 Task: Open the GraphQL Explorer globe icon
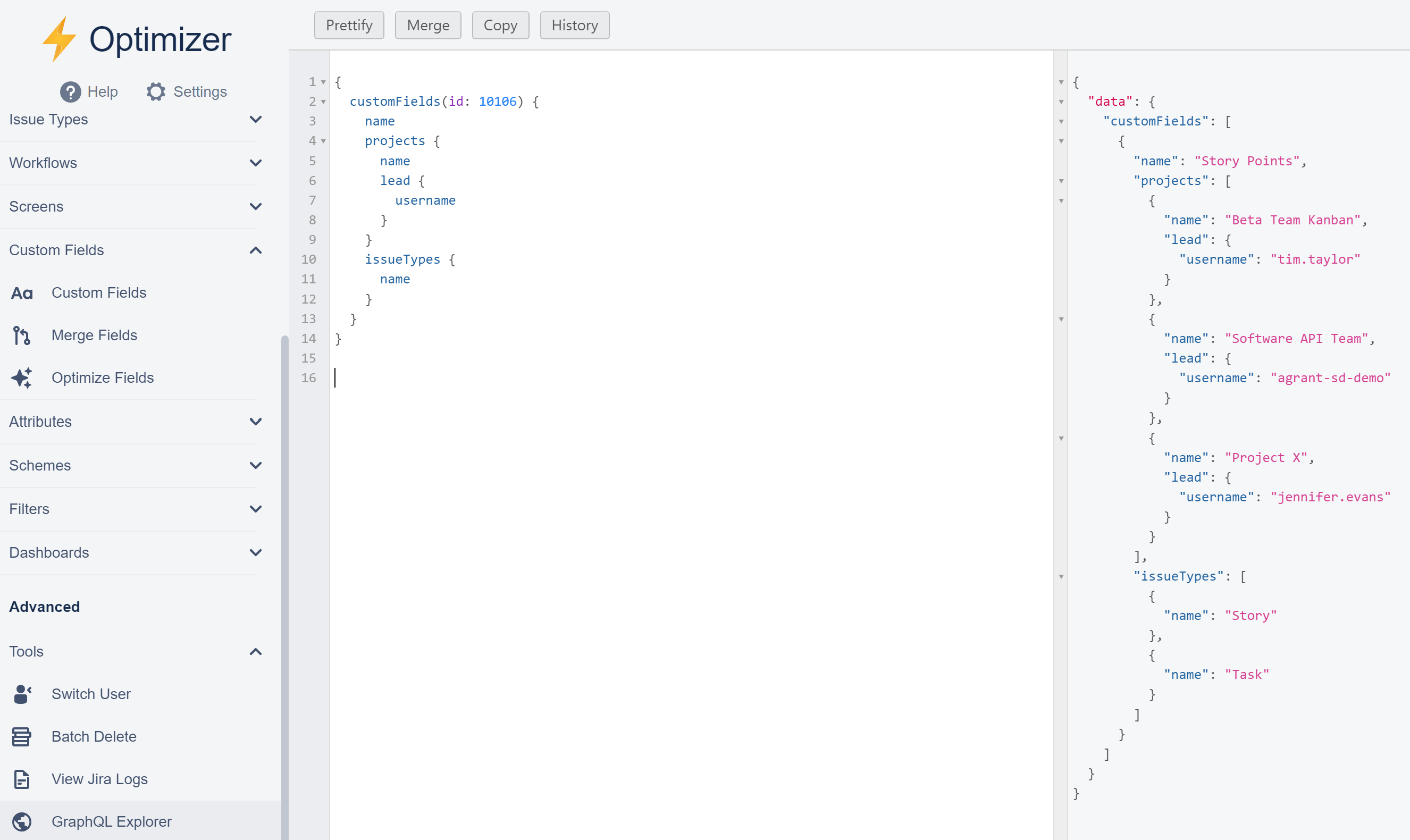coord(23,821)
